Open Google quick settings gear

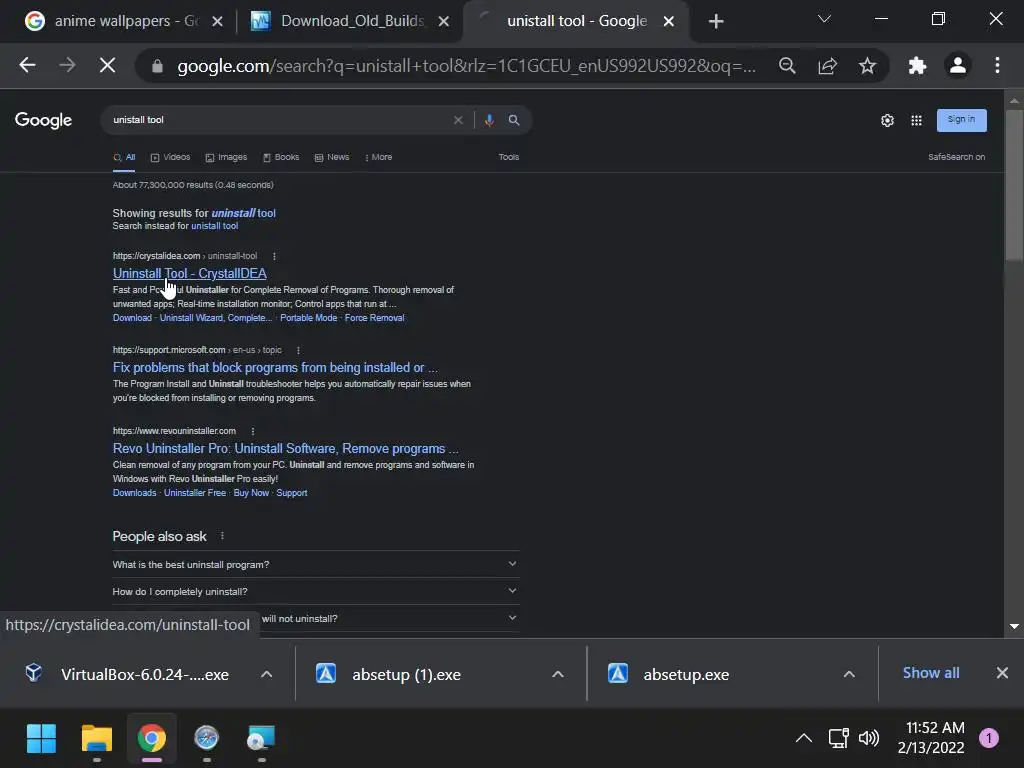(x=887, y=120)
